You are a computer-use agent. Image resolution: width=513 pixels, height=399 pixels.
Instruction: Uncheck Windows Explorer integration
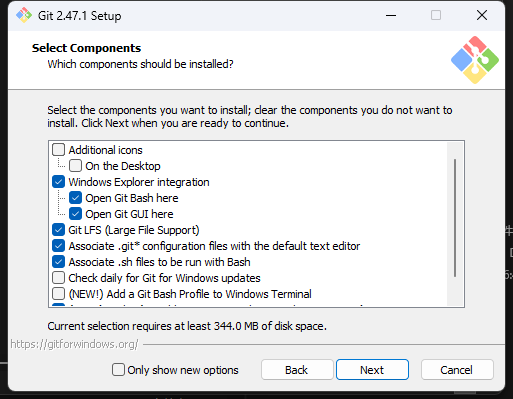pos(58,182)
